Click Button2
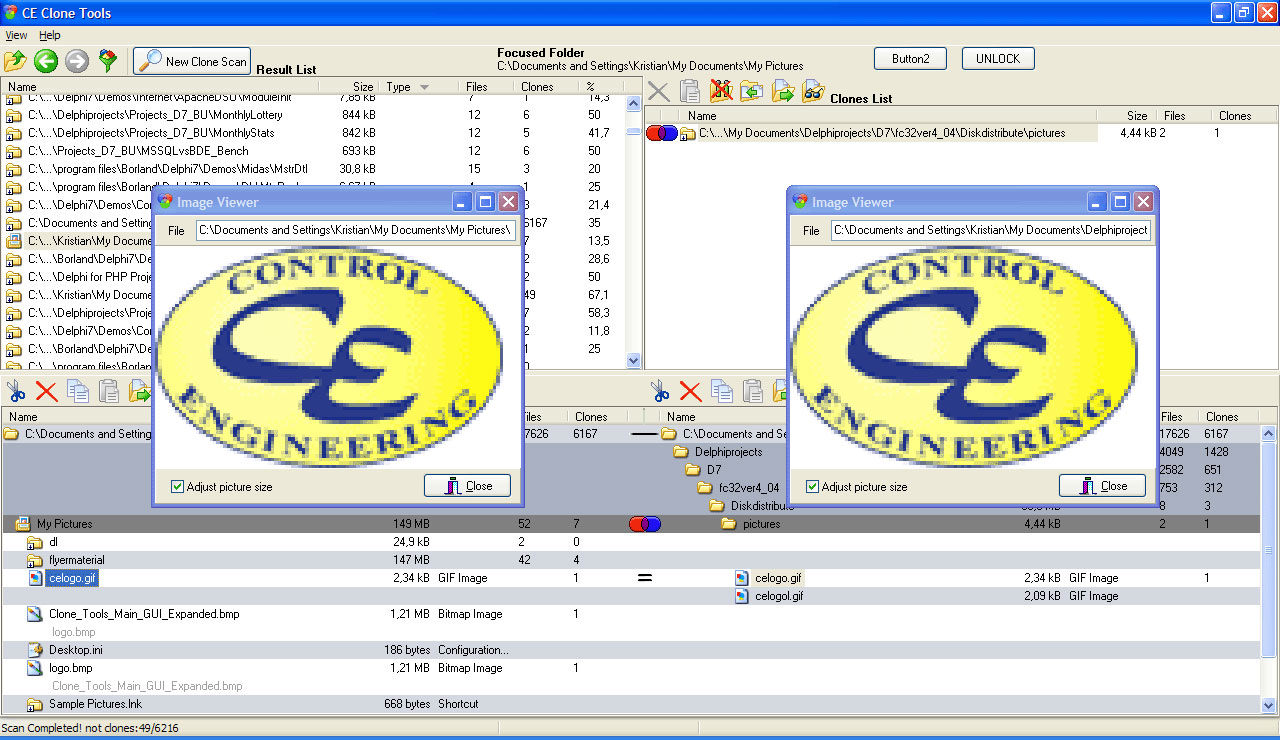The height and width of the screenshot is (740, 1280). [910, 59]
